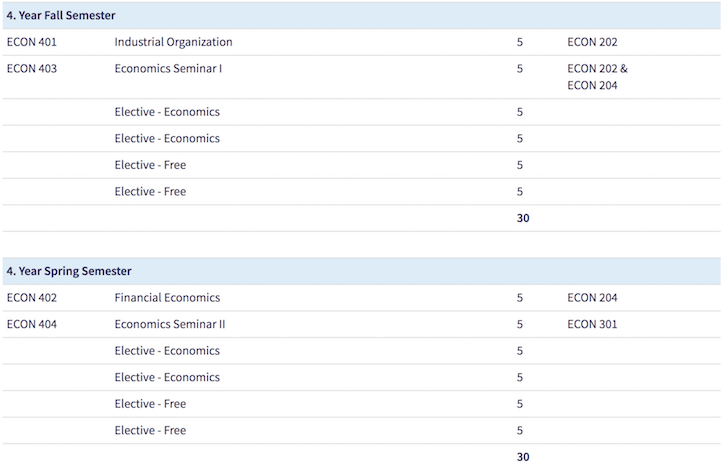The image size is (726, 468).
Task: Click the ECON 202 & ECON 204 prerequisite
Action: (x=597, y=77)
